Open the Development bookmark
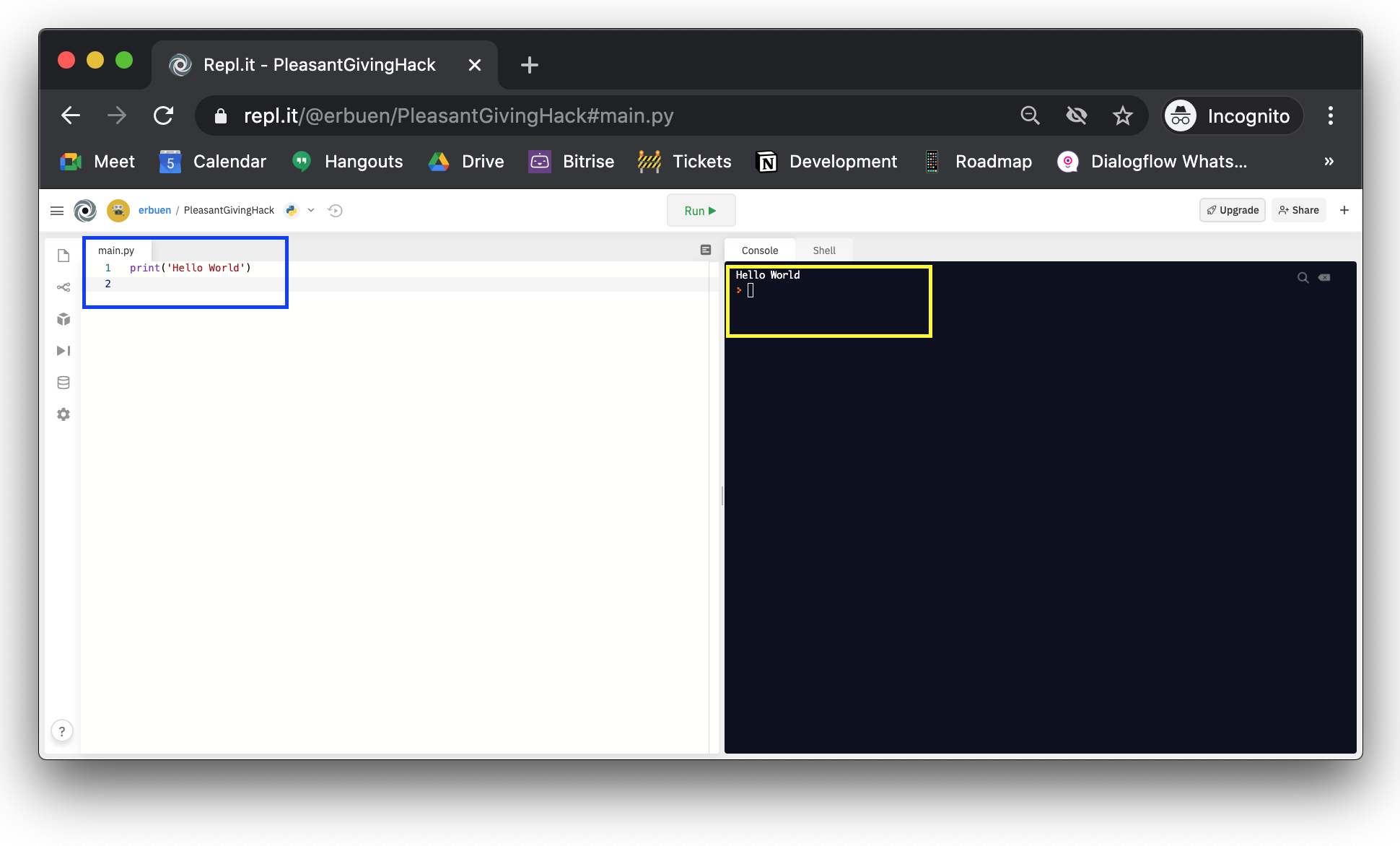The image size is (1400, 846). pos(826,162)
